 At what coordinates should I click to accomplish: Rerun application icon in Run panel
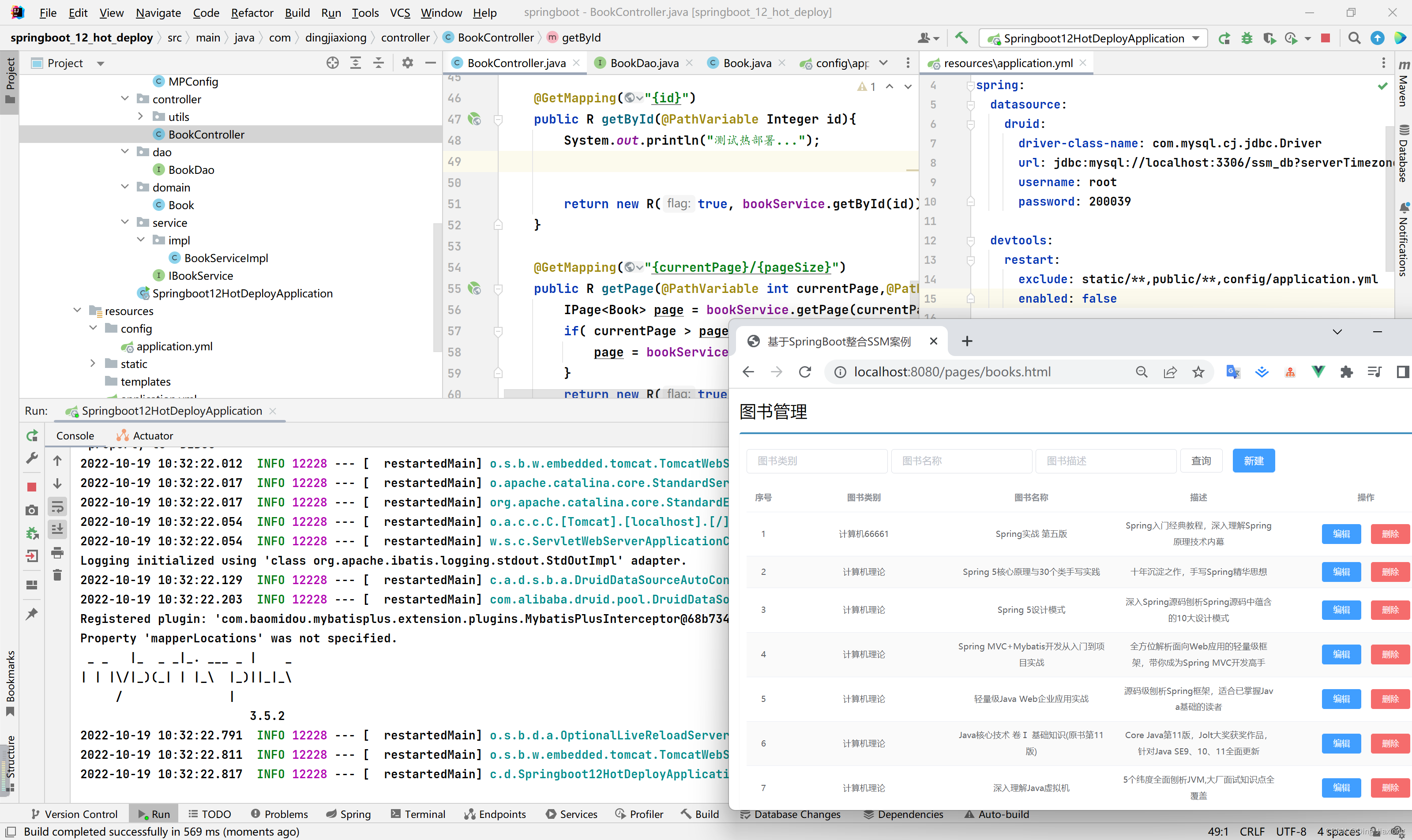click(x=32, y=435)
